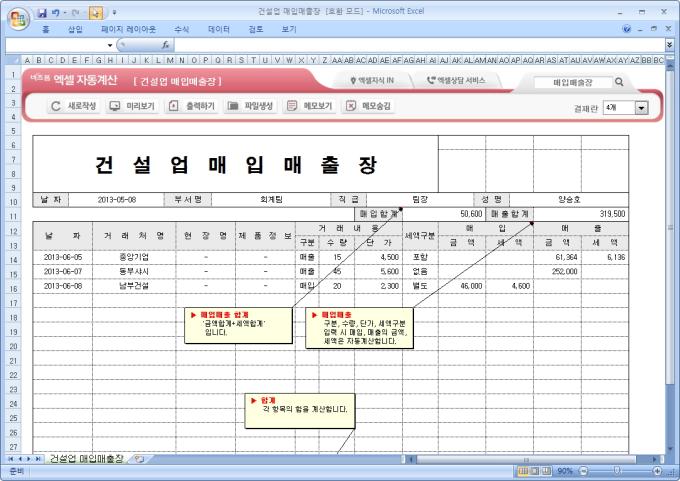680x481 pixels.
Task: Select the 매입합계 value 50,600
Action: click(443, 214)
